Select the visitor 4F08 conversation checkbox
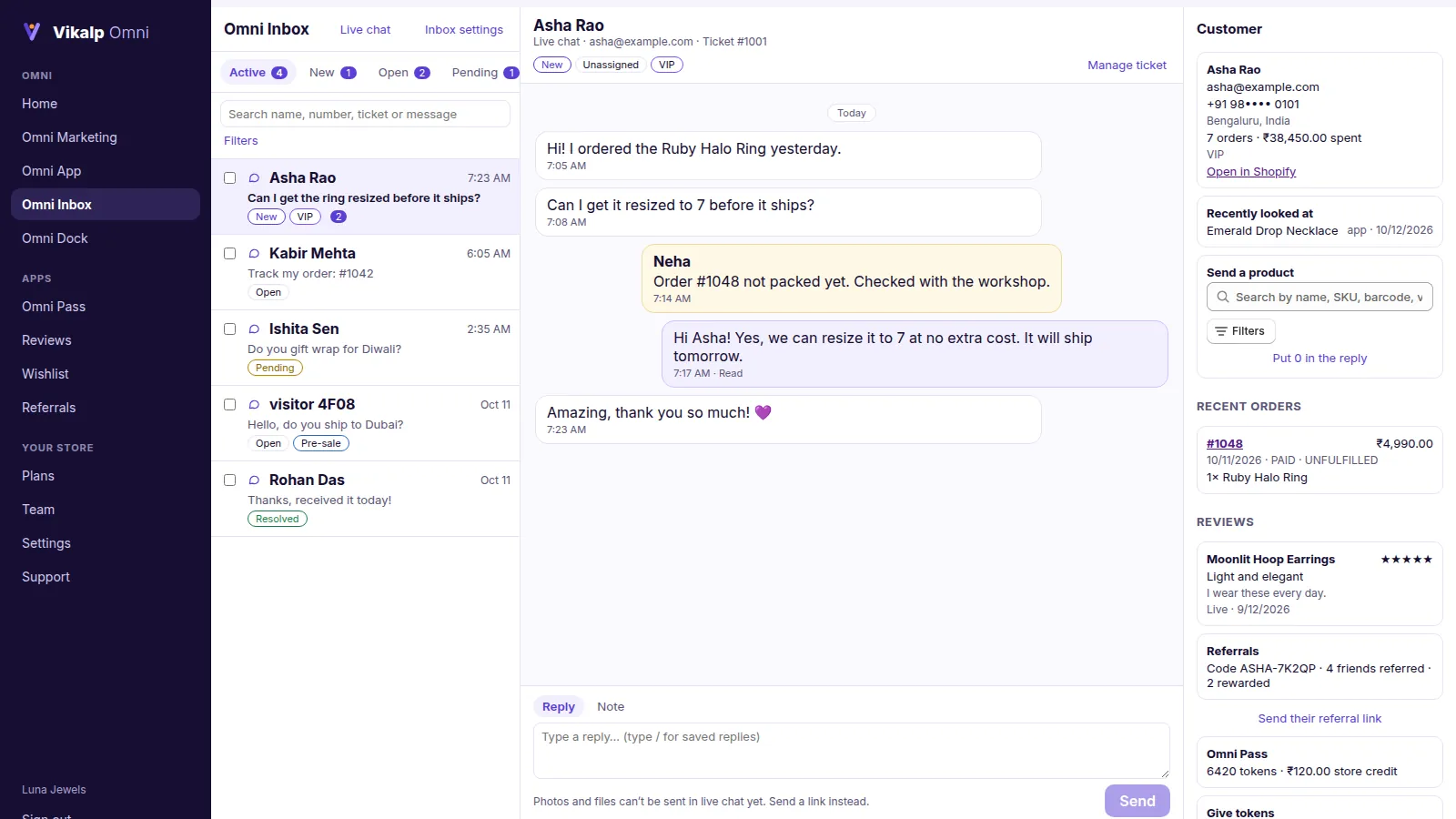The width and height of the screenshot is (1456, 819). 230,405
